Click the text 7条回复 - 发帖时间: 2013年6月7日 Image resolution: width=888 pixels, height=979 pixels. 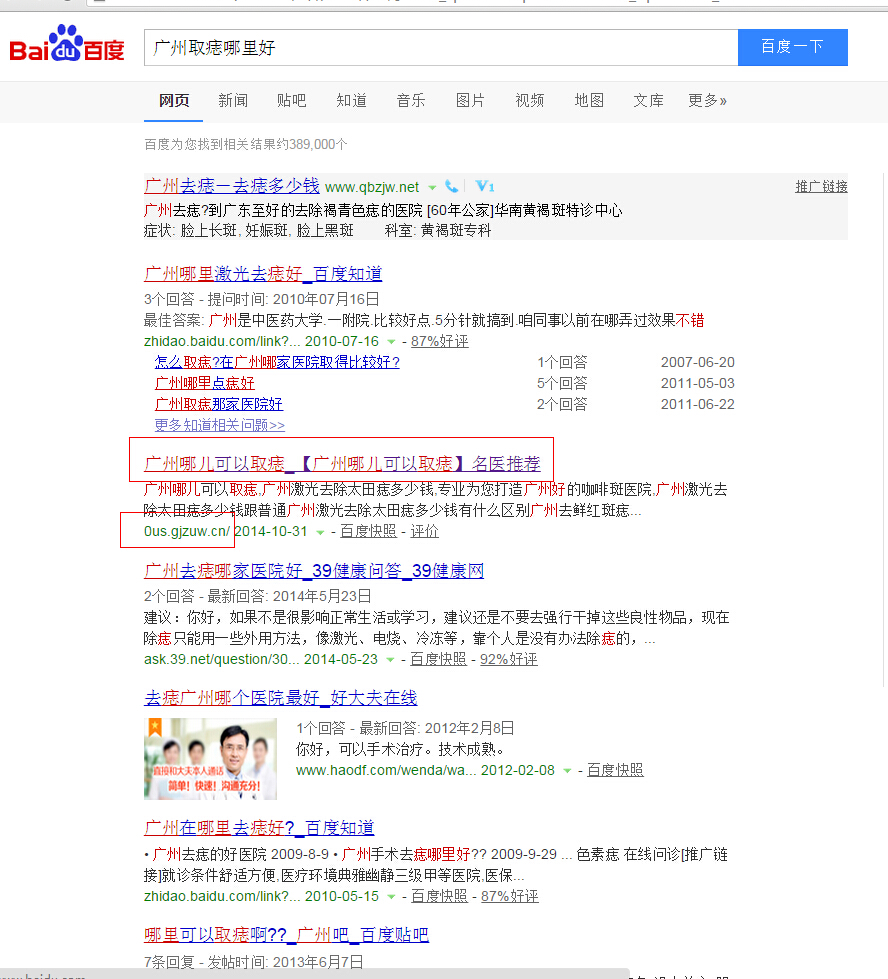(254, 962)
